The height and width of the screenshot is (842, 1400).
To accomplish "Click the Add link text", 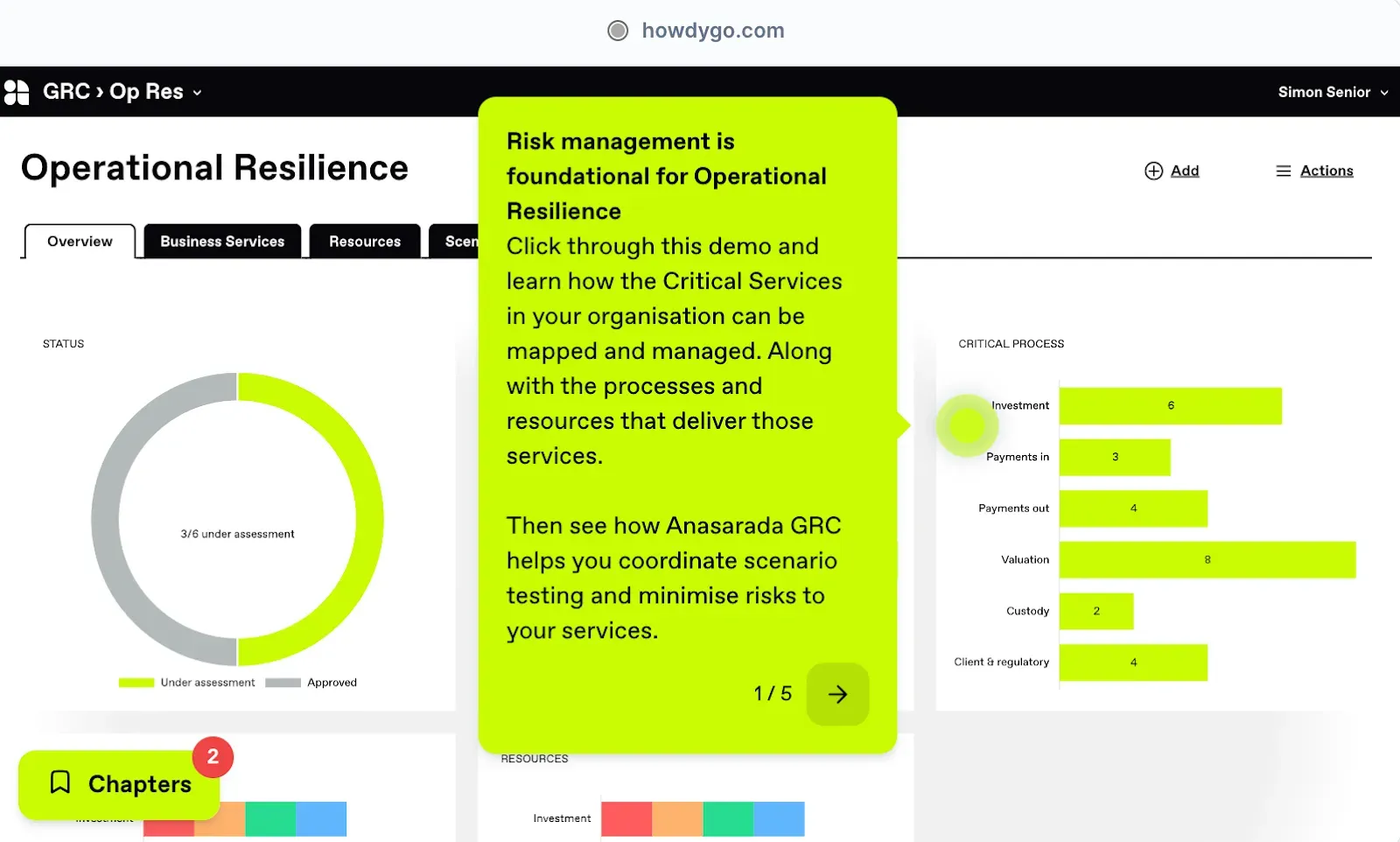I will click(x=1185, y=171).
